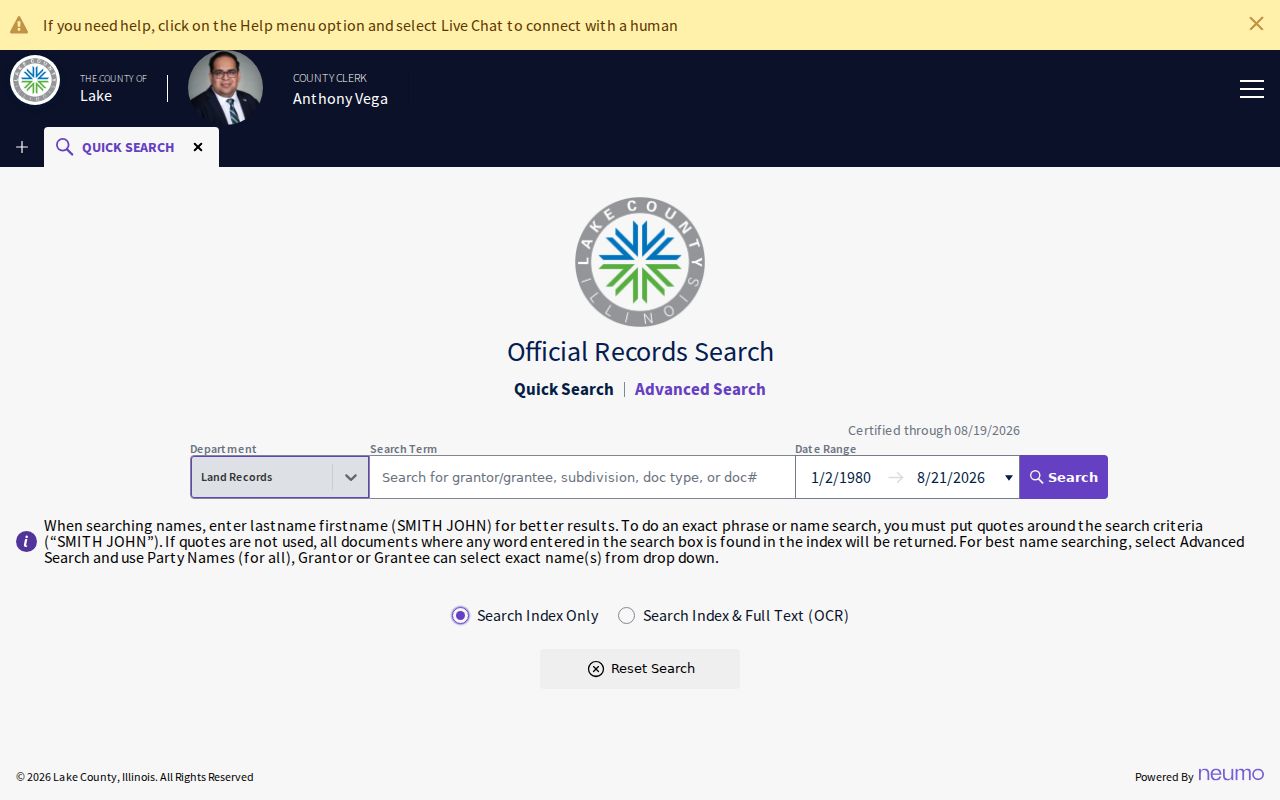The height and width of the screenshot is (800, 1280).
Task: Open the hamburger menu
Action: [1252, 89]
